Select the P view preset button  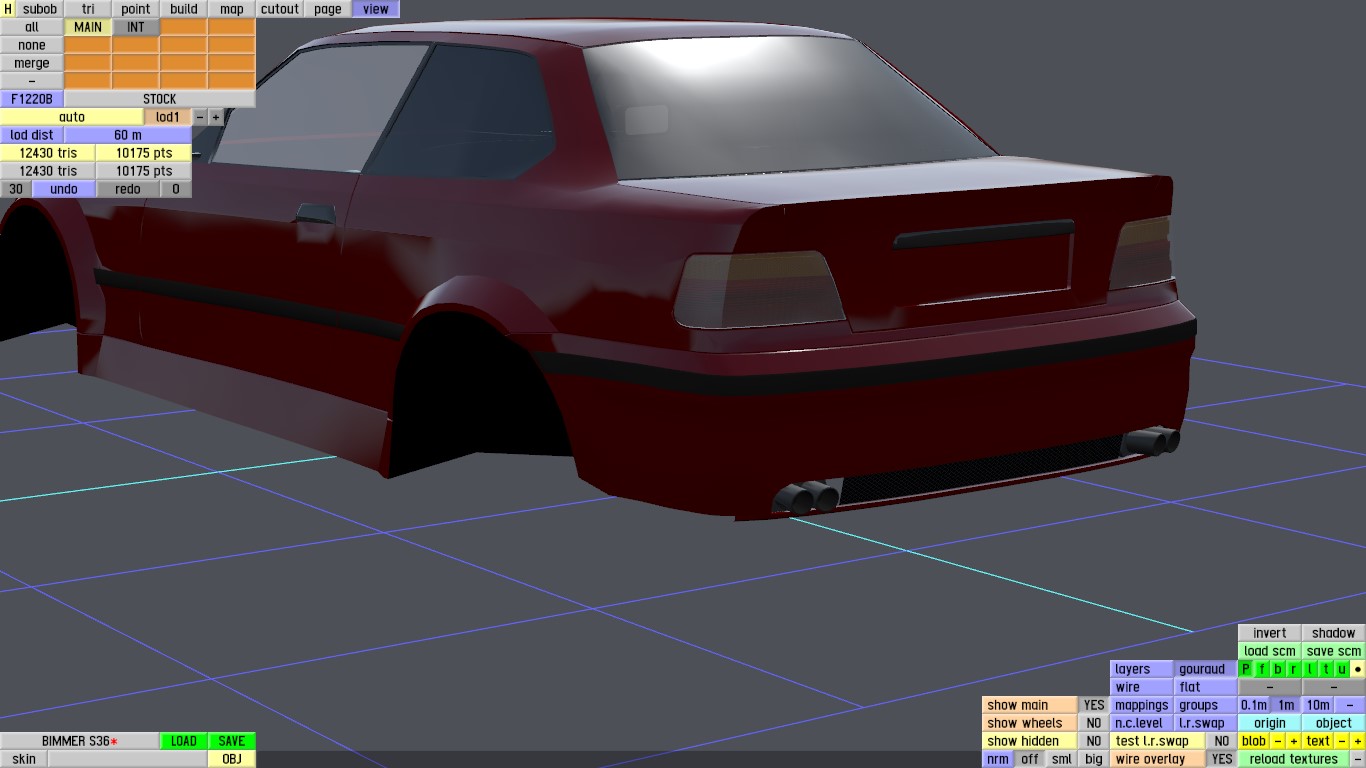pyautogui.click(x=1246, y=669)
